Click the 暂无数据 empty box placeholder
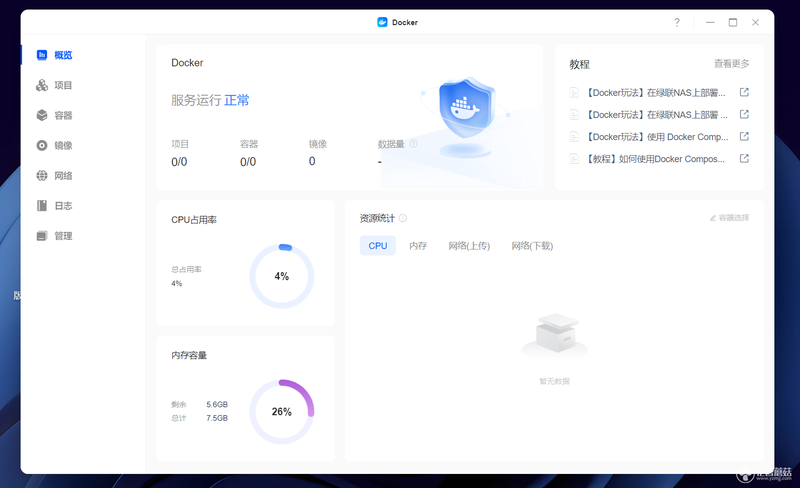The width and height of the screenshot is (800, 488). [555, 334]
